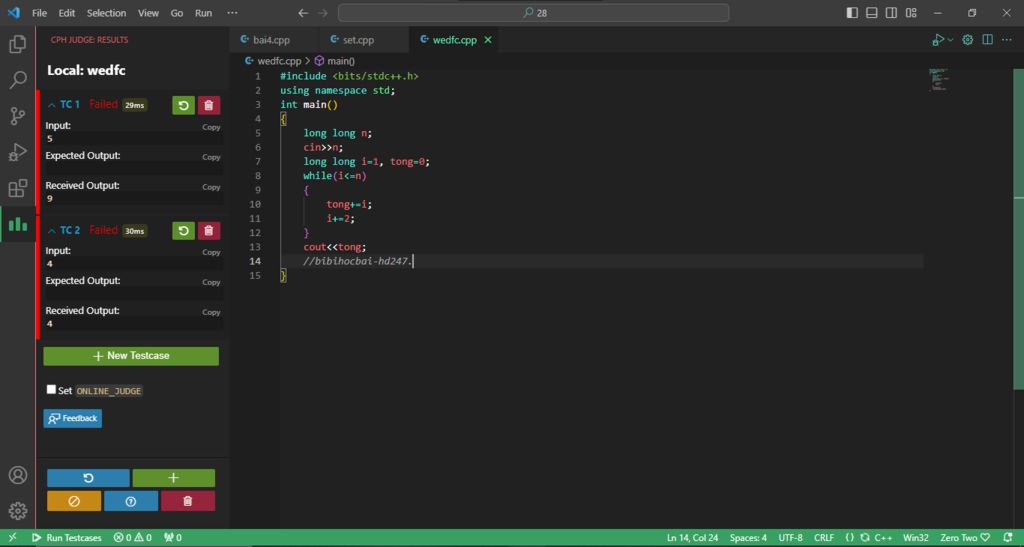Viewport: 1024px width, 547px height.
Task: Split the editor to the right
Action: pos(987,40)
